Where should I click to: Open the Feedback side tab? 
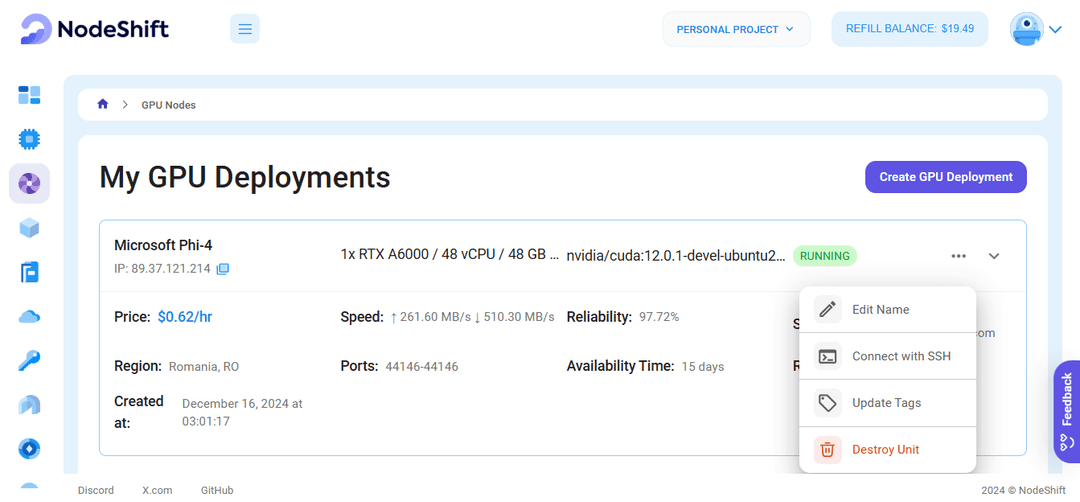tap(1066, 411)
